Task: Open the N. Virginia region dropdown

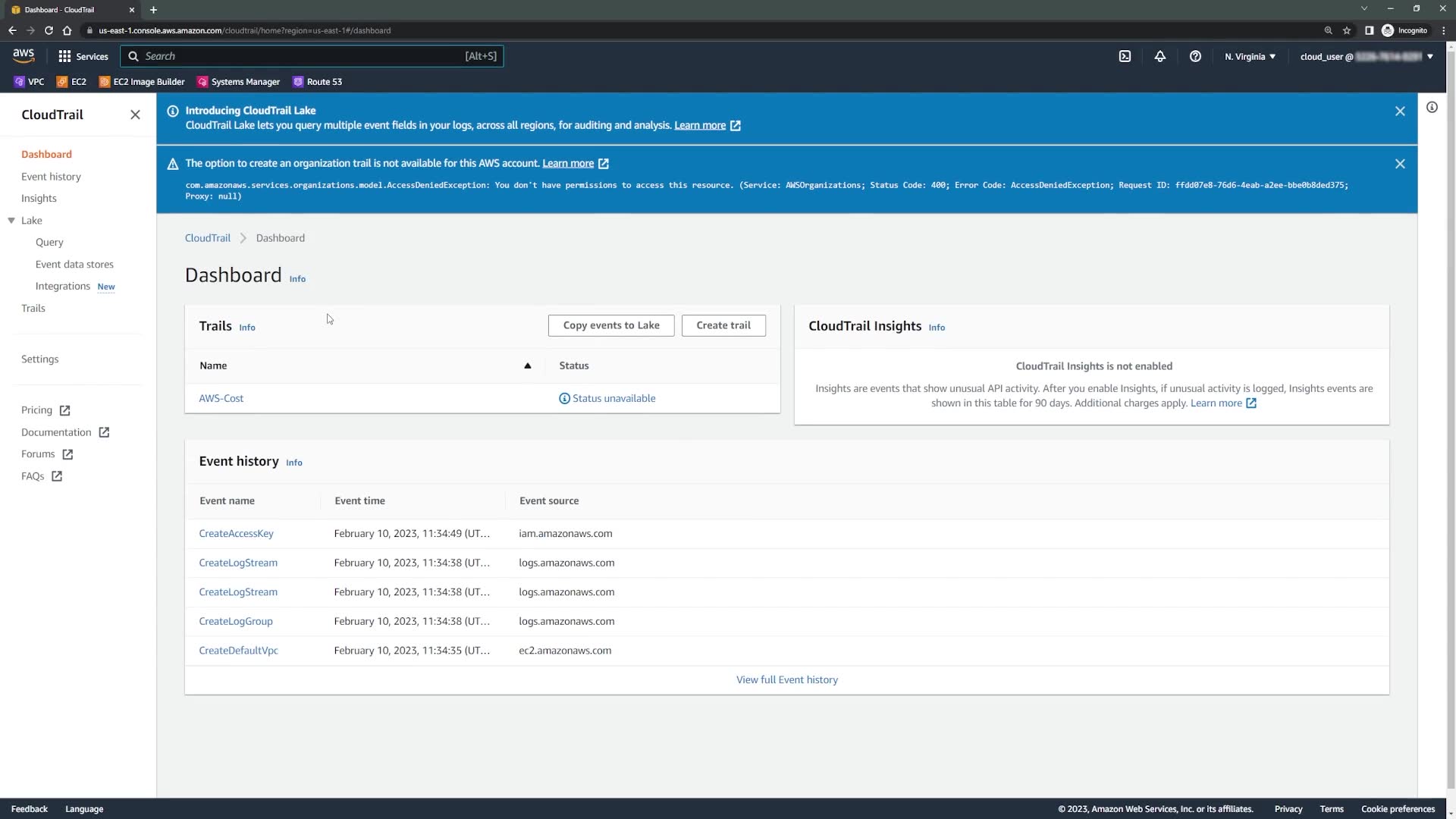Action: coord(1250,56)
